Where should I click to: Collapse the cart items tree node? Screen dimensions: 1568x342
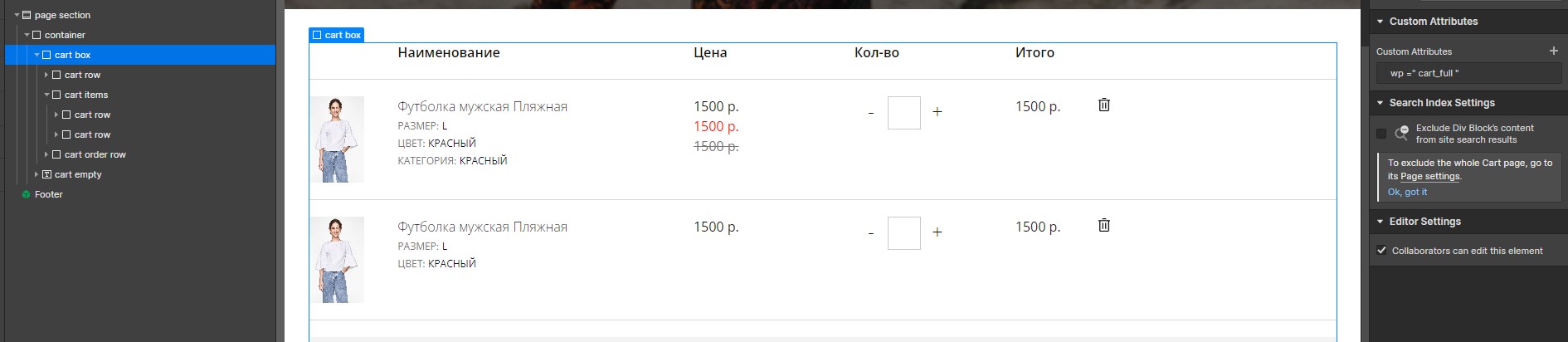click(46, 95)
